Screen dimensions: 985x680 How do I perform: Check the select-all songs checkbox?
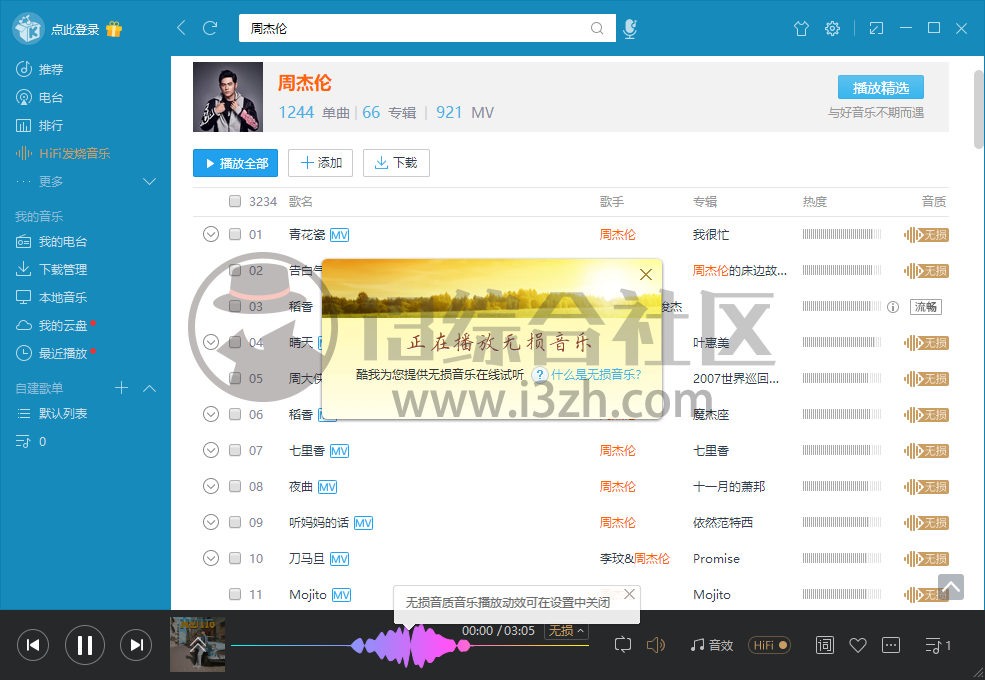(x=235, y=201)
